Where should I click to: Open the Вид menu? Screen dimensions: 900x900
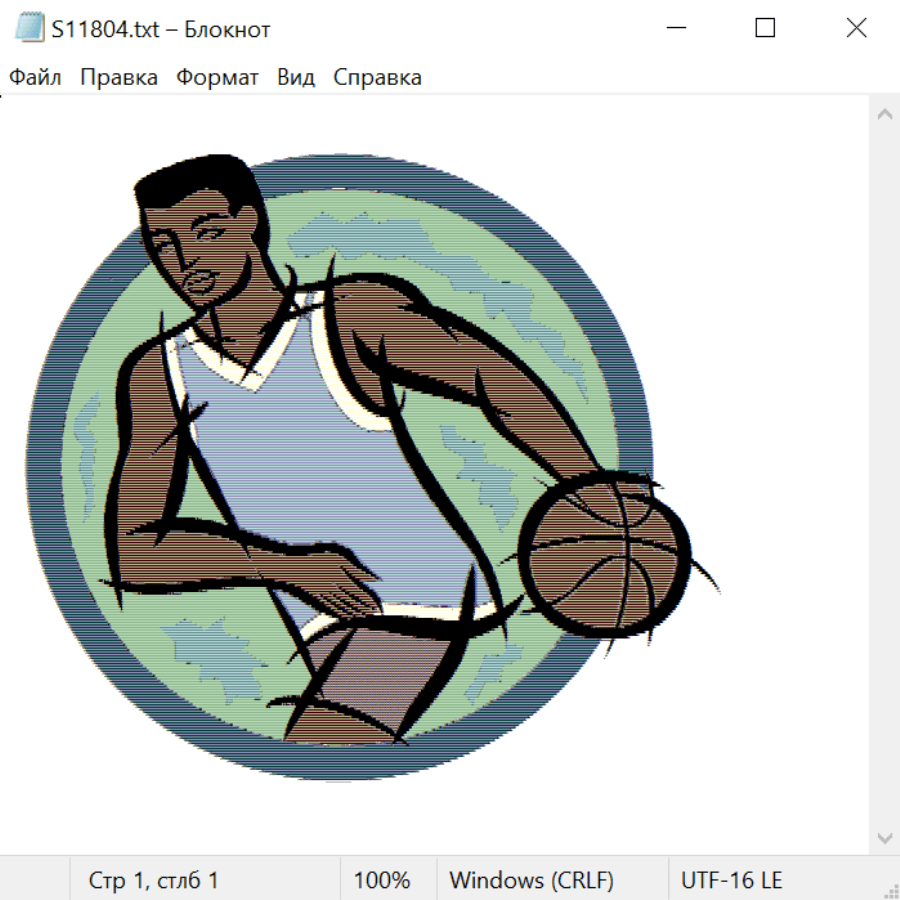tap(296, 78)
